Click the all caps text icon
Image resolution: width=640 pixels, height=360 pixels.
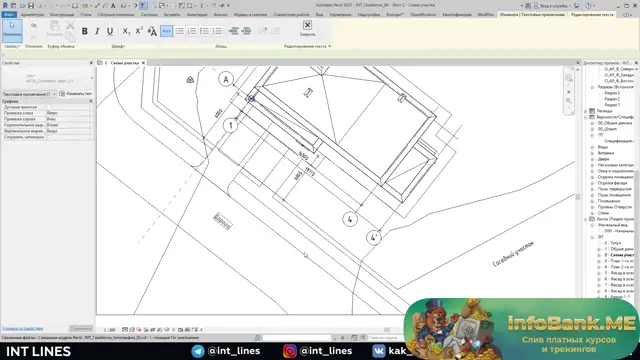[152, 31]
